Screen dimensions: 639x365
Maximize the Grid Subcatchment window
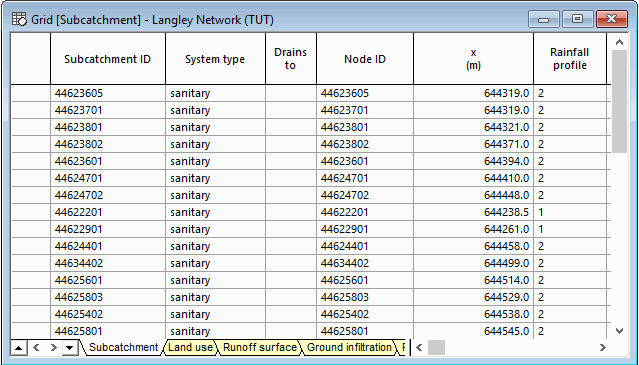point(577,19)
